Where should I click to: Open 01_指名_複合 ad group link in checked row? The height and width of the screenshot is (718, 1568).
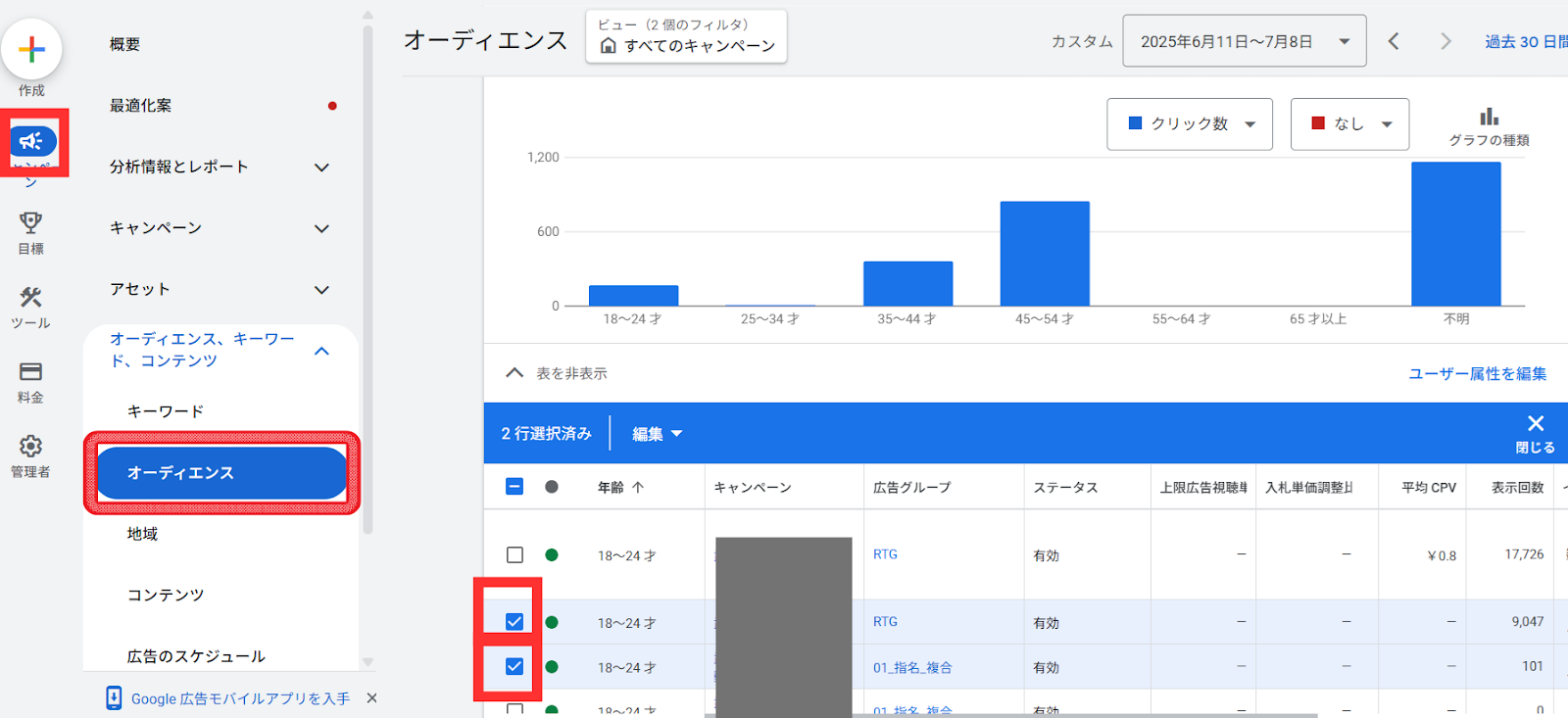[912, 667]
